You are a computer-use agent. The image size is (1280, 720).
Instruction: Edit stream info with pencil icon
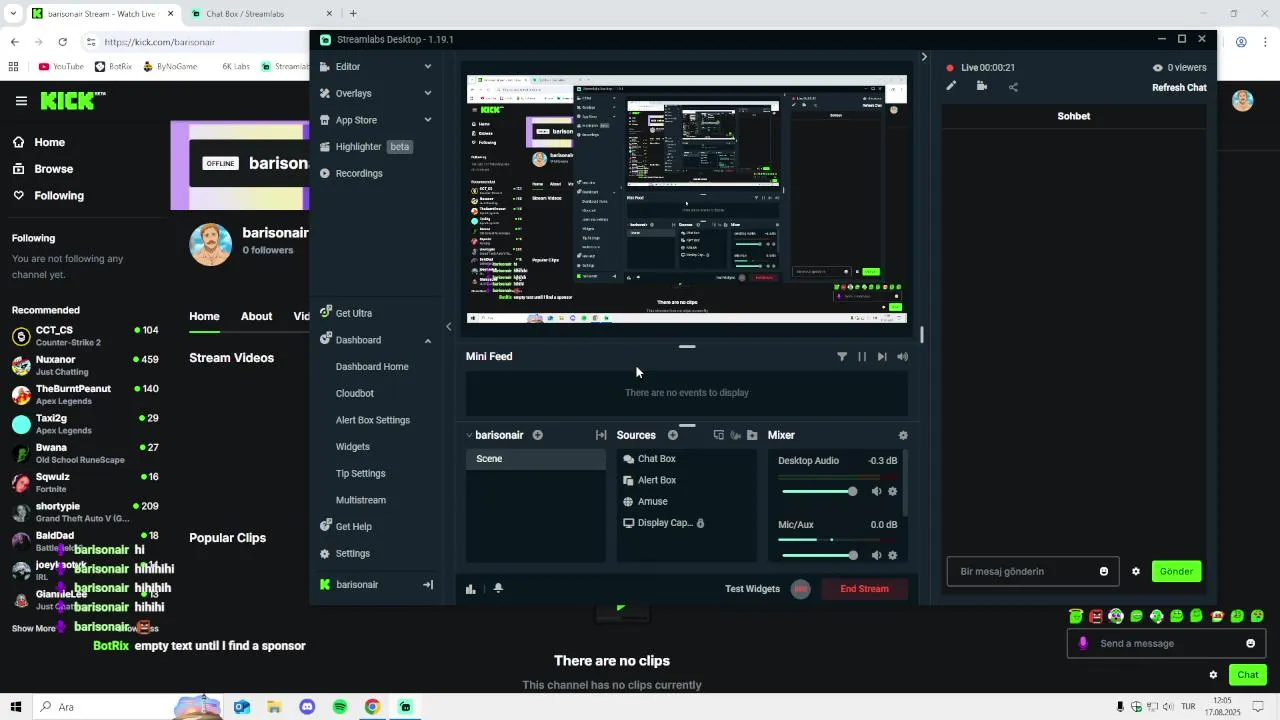click(x=951, y=87)
